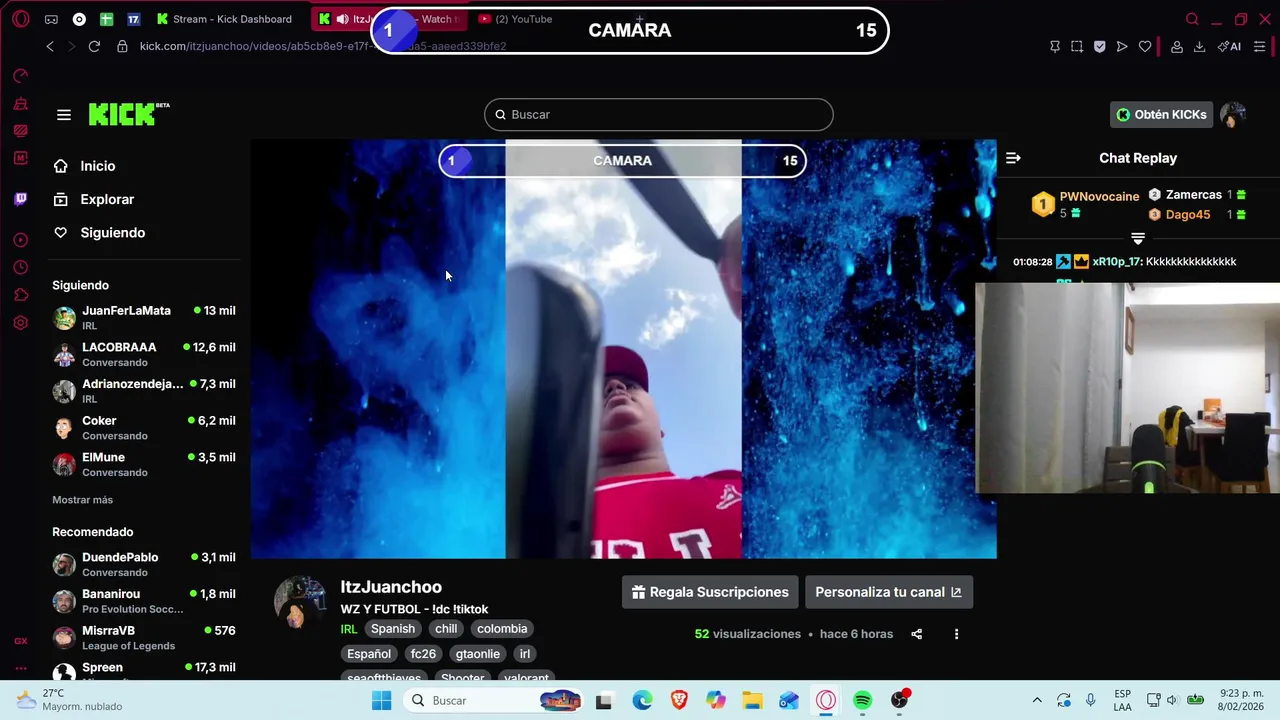Open browser profile account icon

click(1177, 46)
